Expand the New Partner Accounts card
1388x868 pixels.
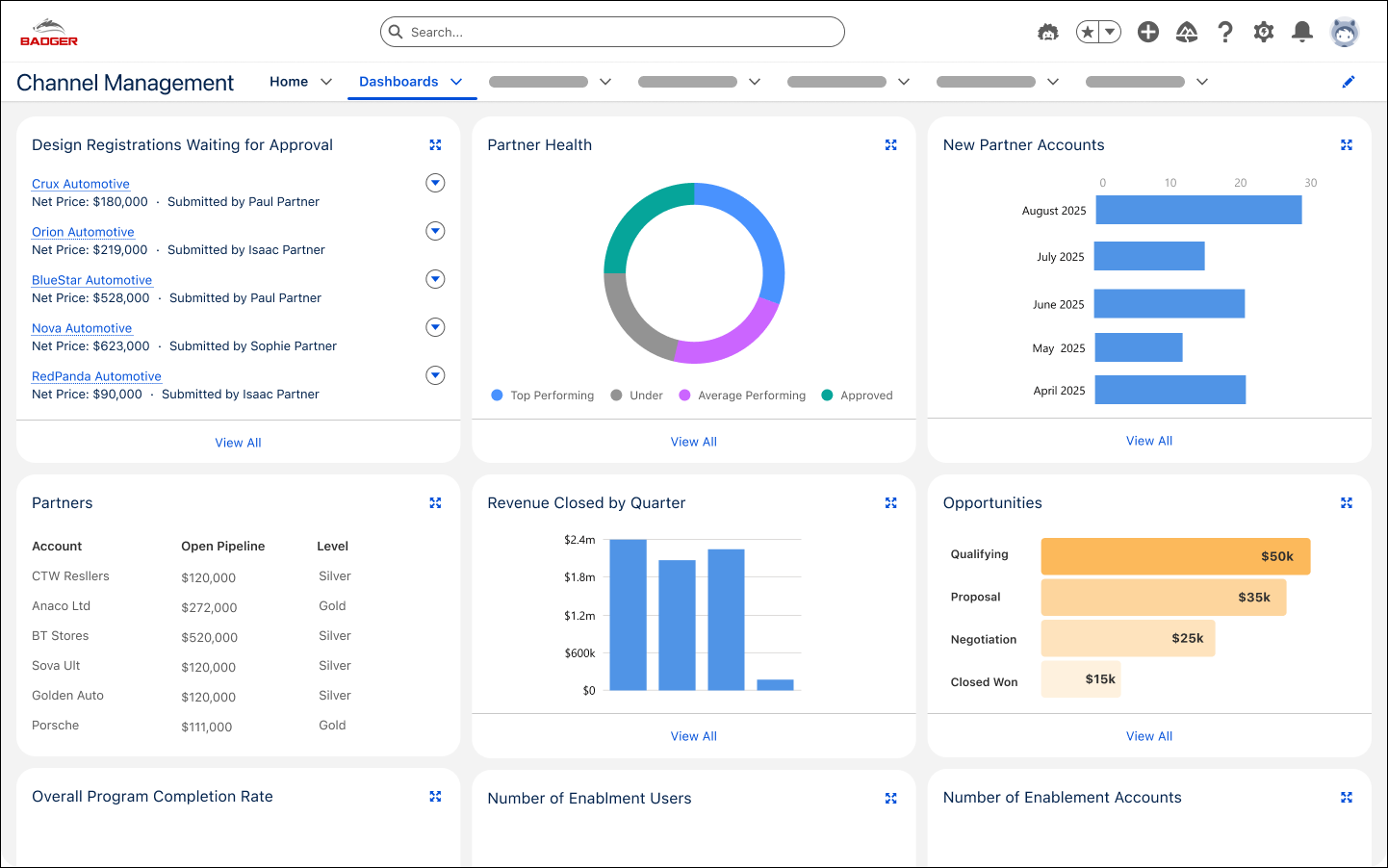tap(1347, 144)
